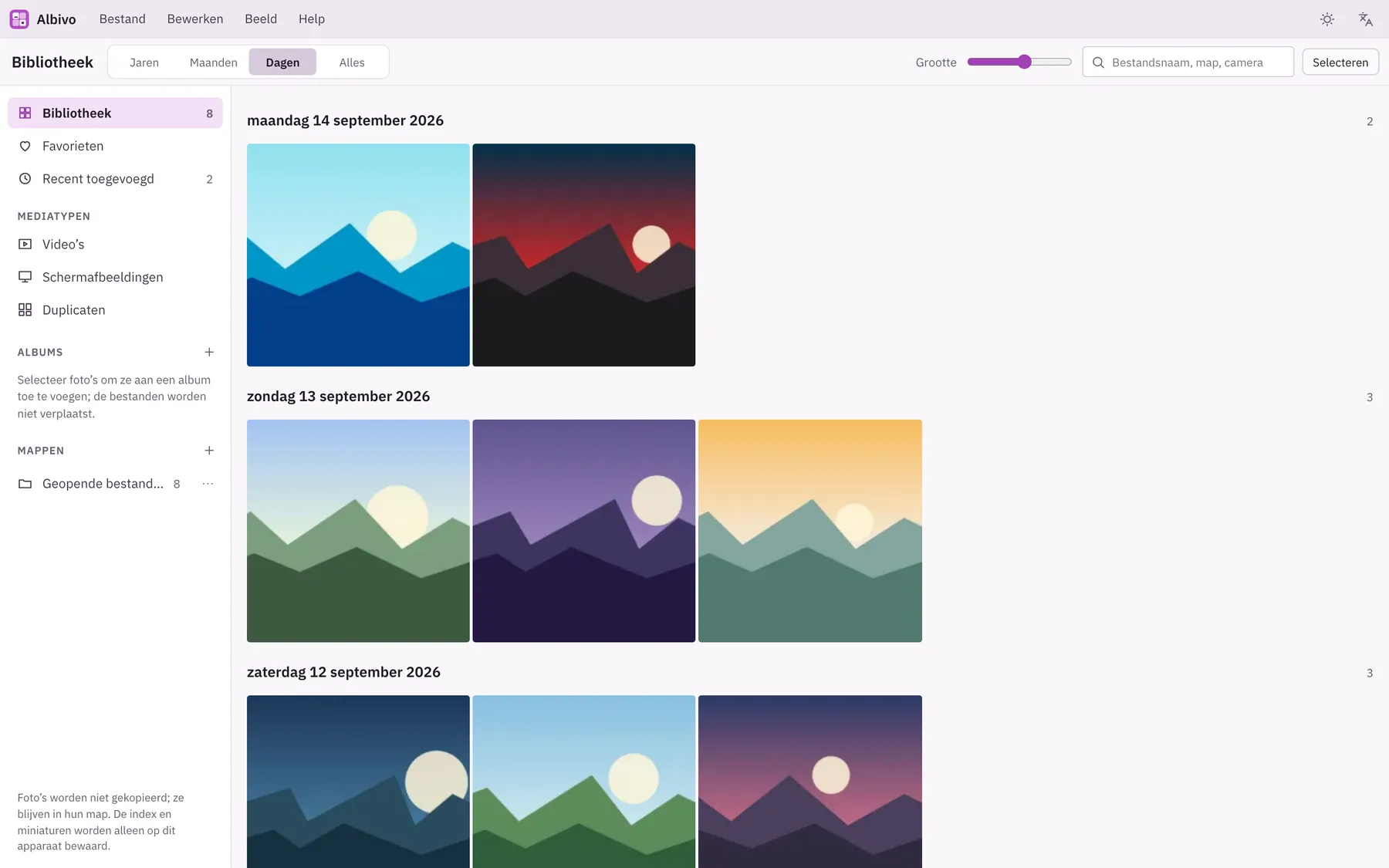Viewport: 1389px width, 868px height.
Task: Open the Beeld menu
Action: [x=261, y=19]
